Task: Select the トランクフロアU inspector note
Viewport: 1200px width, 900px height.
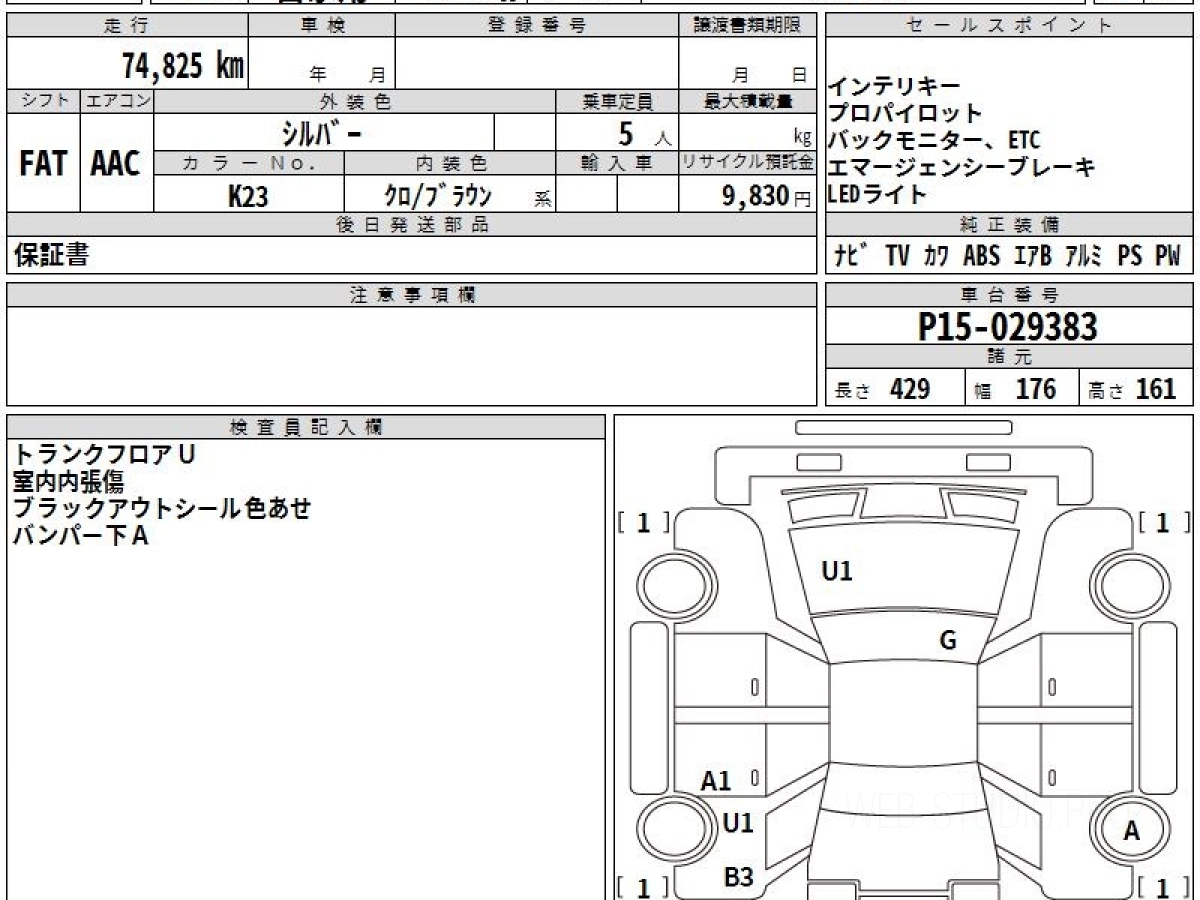Action: click(104, 454)
